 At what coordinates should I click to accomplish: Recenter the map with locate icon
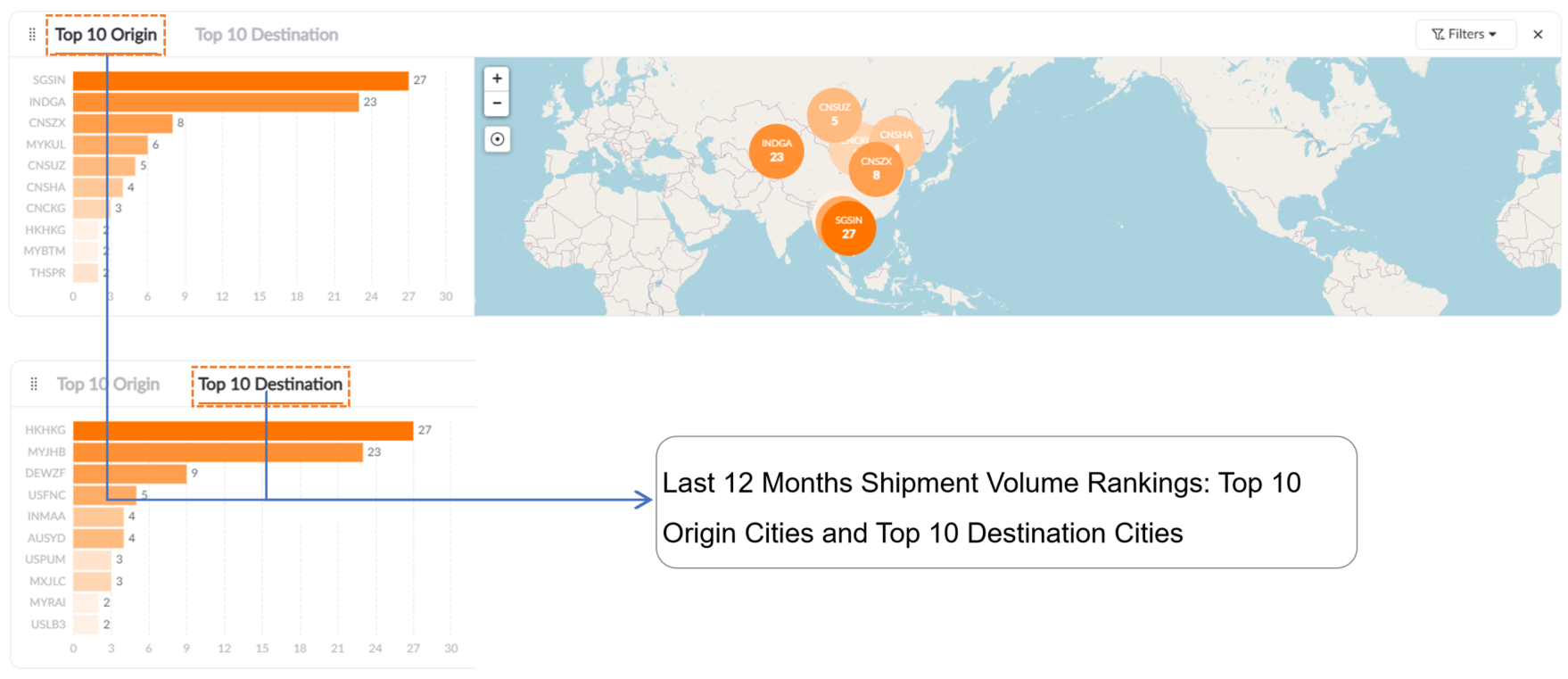pos(497,139)
